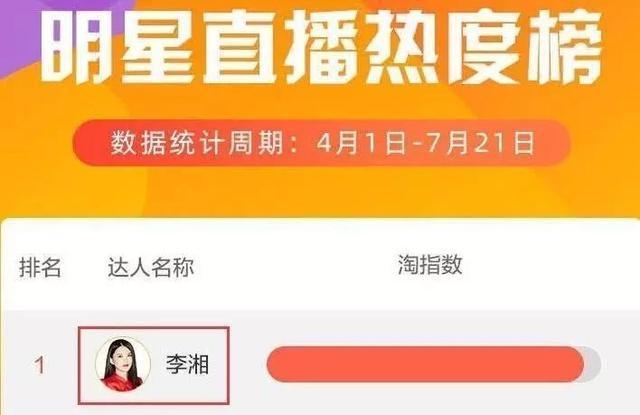Sort by the 淘指数 column header
This screenshot has height=415, width=640.
coord(430,264)
